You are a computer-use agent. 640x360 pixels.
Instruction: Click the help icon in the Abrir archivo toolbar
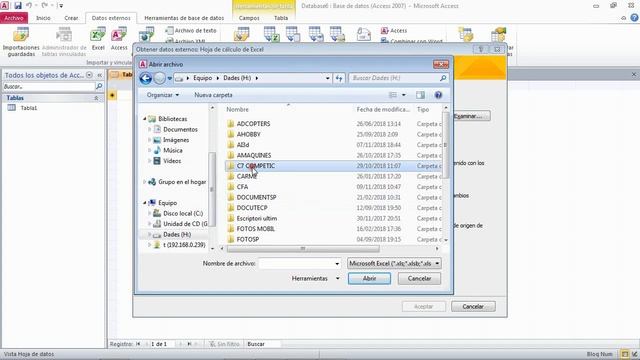pos(438,95)
